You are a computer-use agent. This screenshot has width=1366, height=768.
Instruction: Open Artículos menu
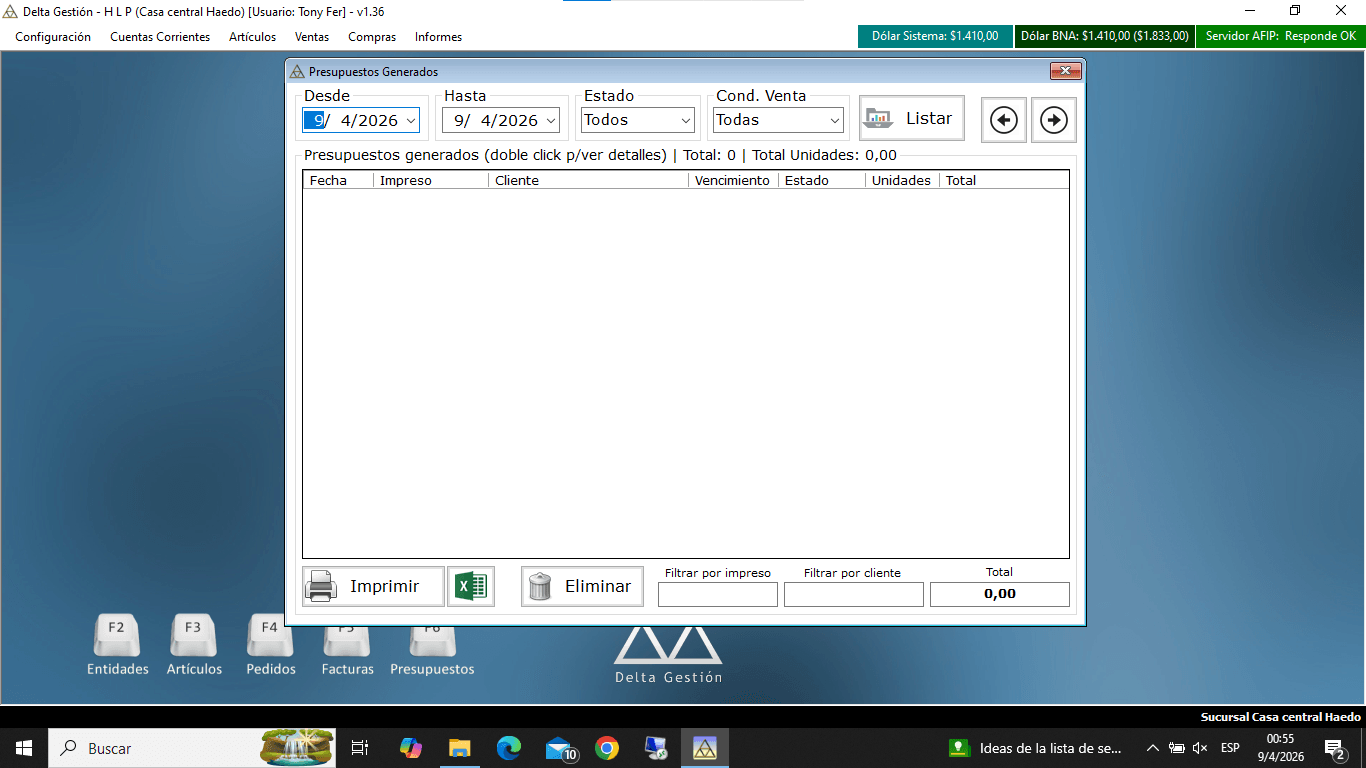coord(252,37)
